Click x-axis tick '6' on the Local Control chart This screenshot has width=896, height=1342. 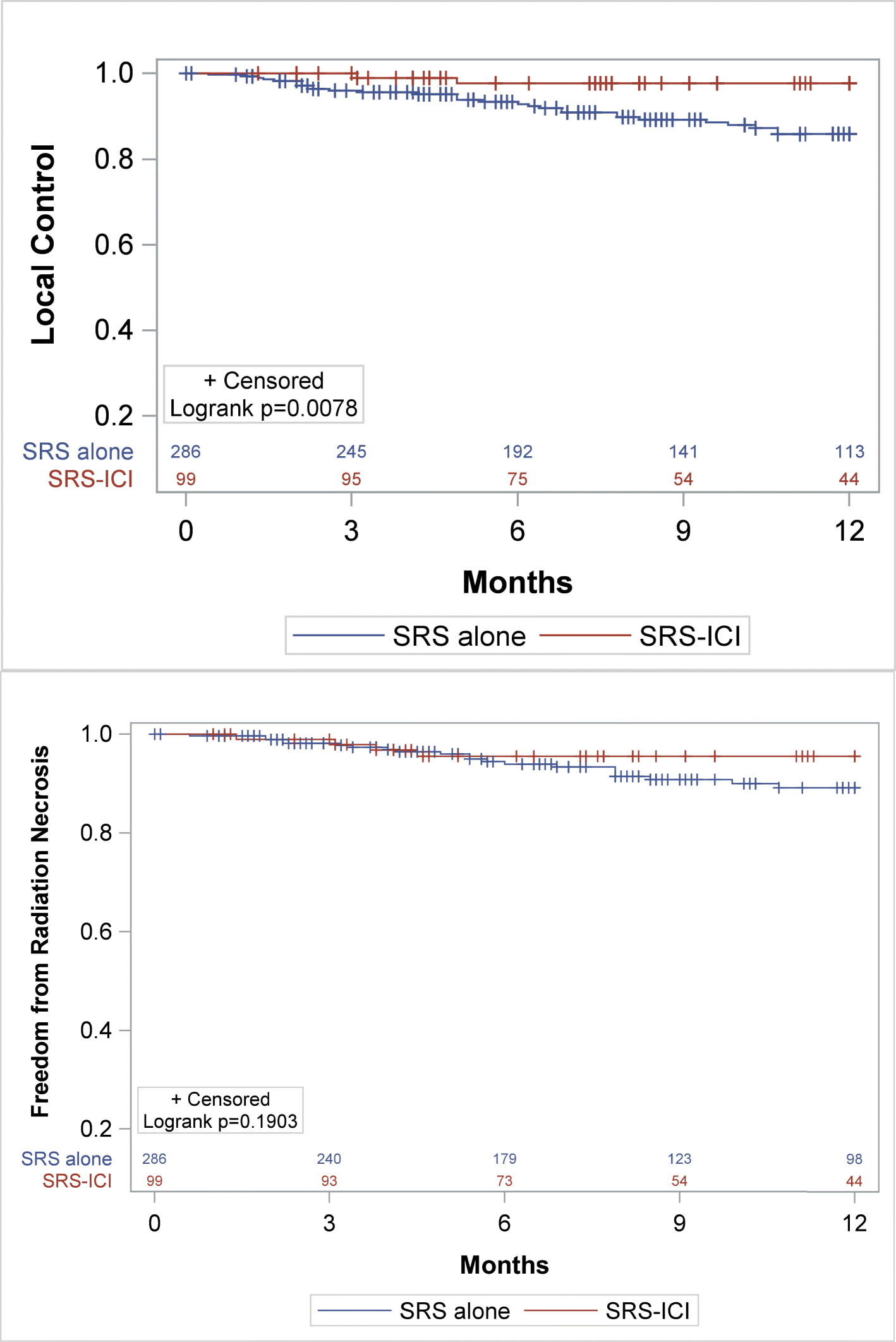(518, 531)
